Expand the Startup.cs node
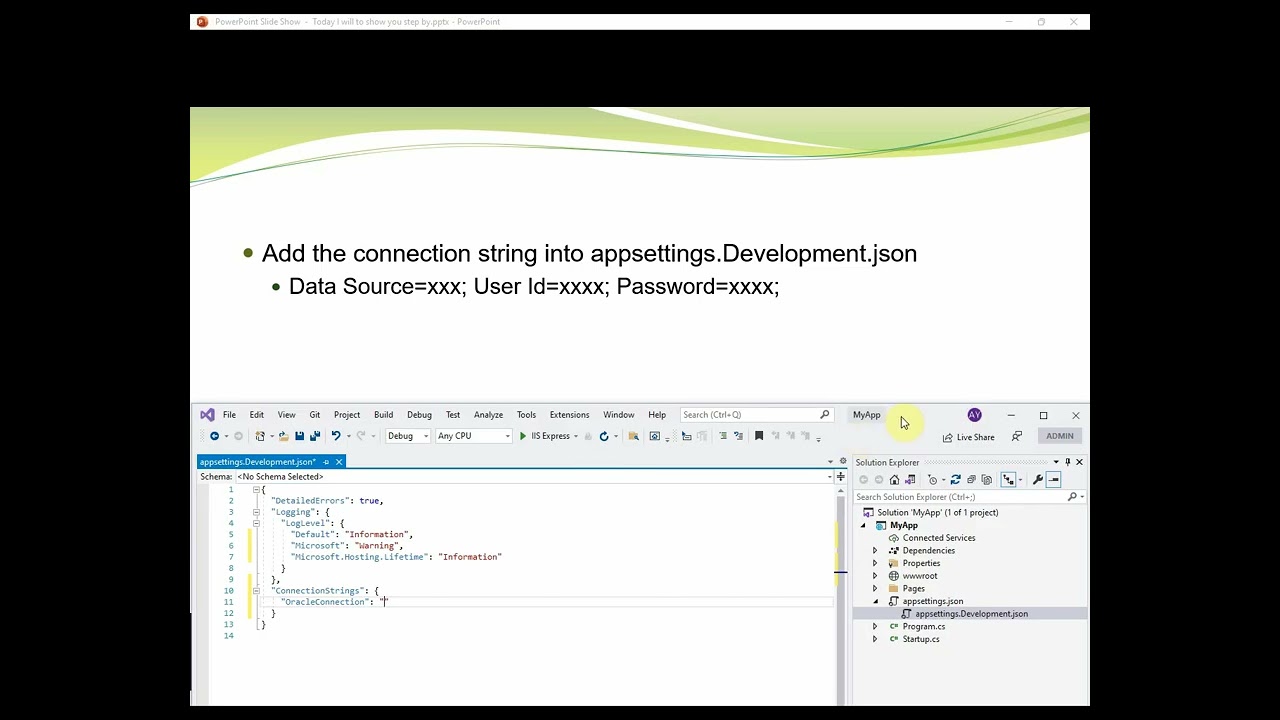The image size is (1280, 720). pyautogui.click(x=875, y=639)
